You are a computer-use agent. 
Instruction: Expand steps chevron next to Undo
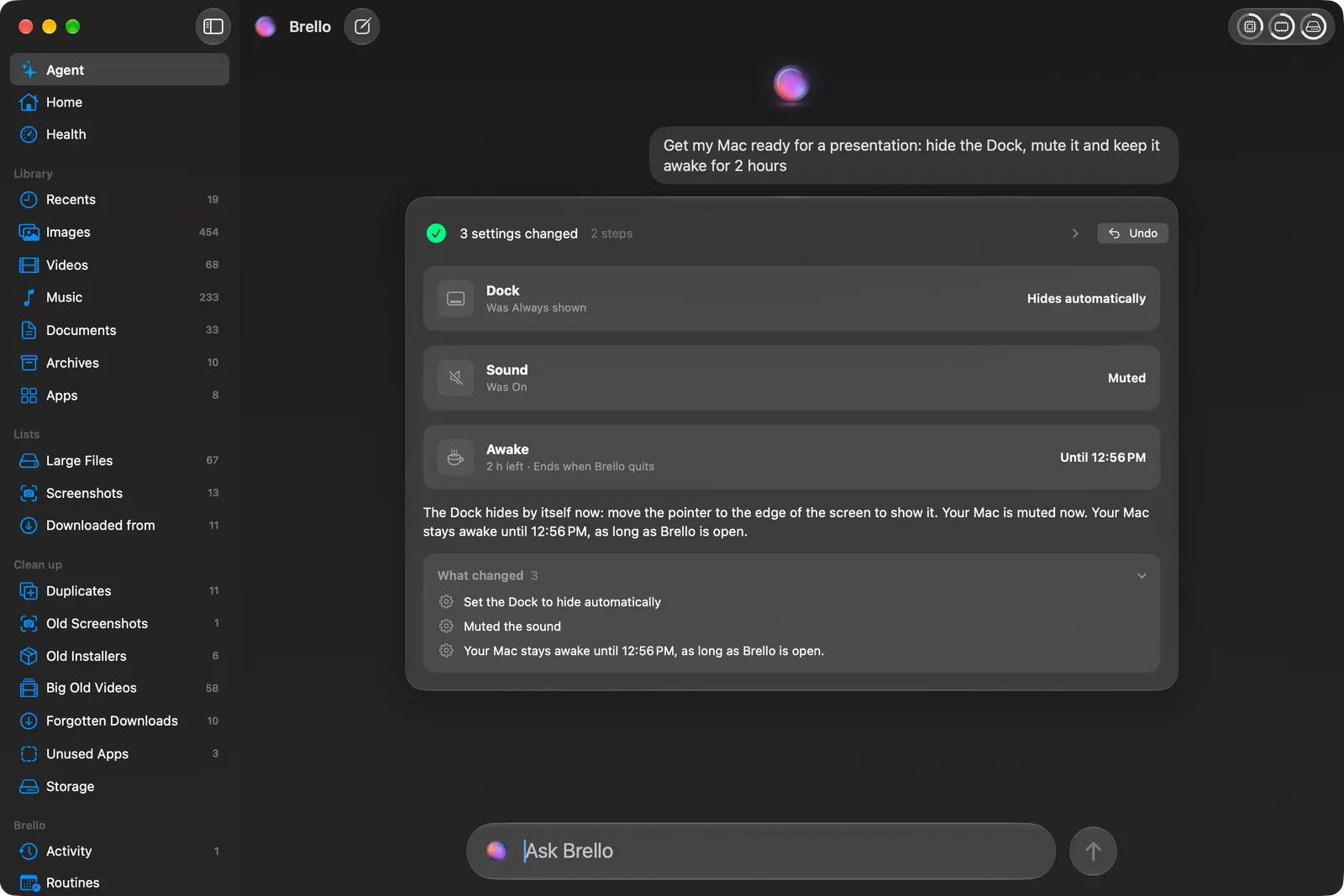click(1075, 233)
